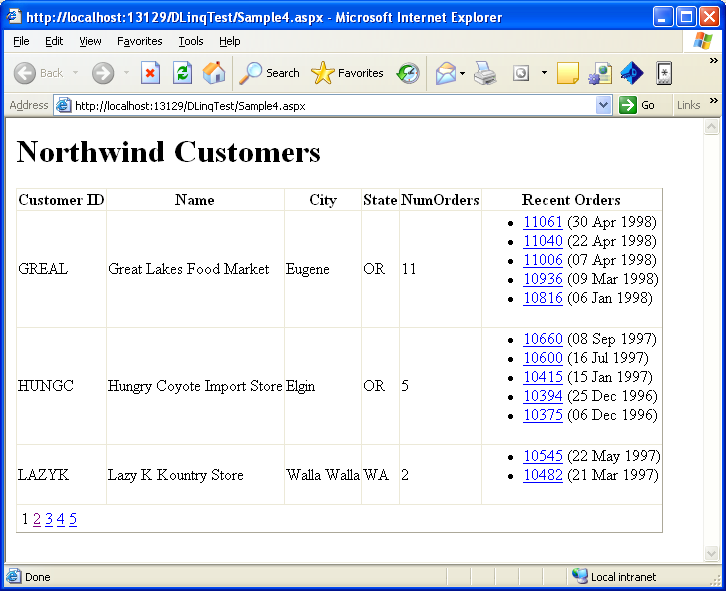Expand the Forward history dropdown arrow
The height and width of the screenshot is (591, 726).
click(126, 73)
